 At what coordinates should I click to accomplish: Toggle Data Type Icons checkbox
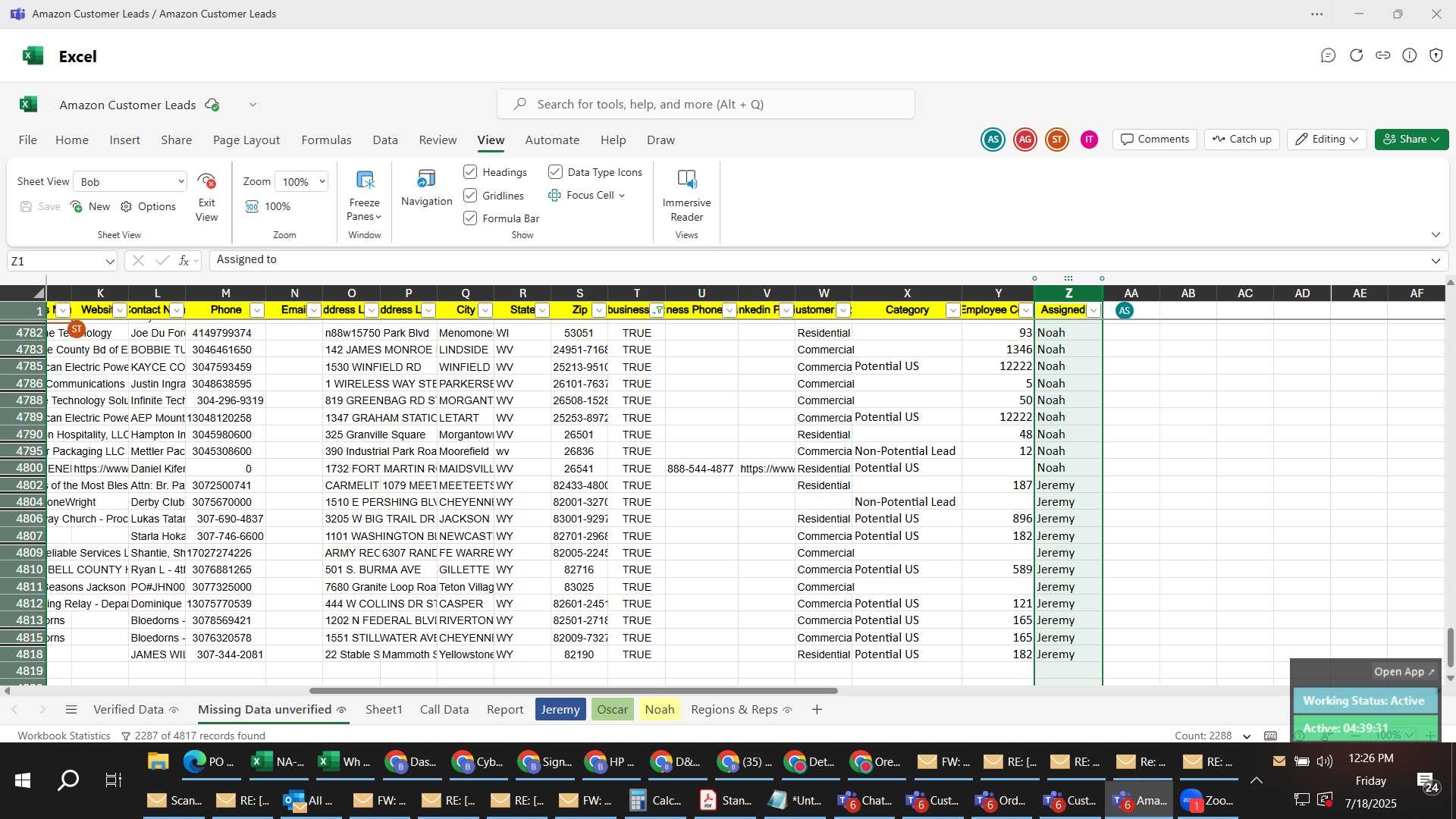click(x=555, y=172)
